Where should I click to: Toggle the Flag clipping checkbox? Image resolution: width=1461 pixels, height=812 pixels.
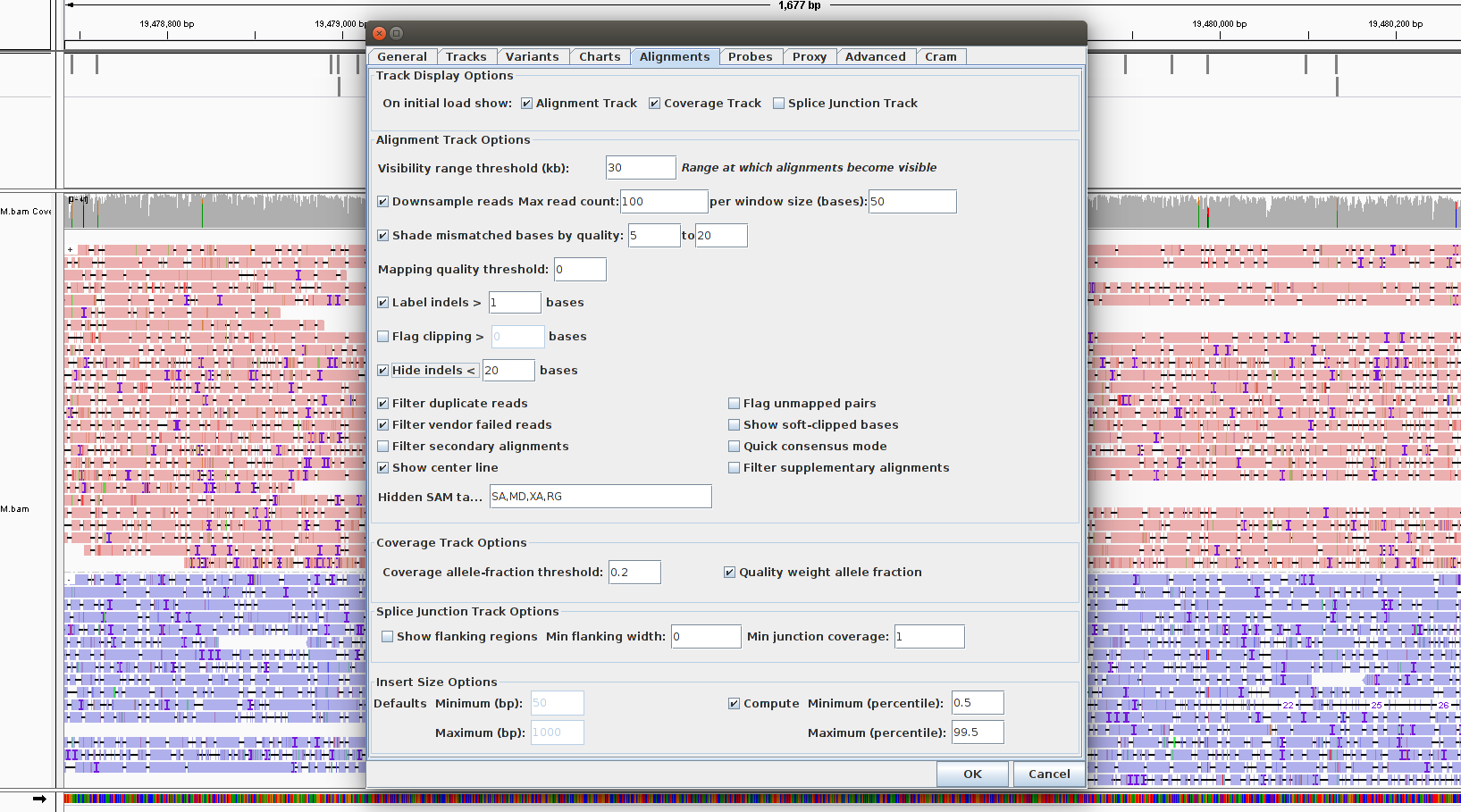383,337
